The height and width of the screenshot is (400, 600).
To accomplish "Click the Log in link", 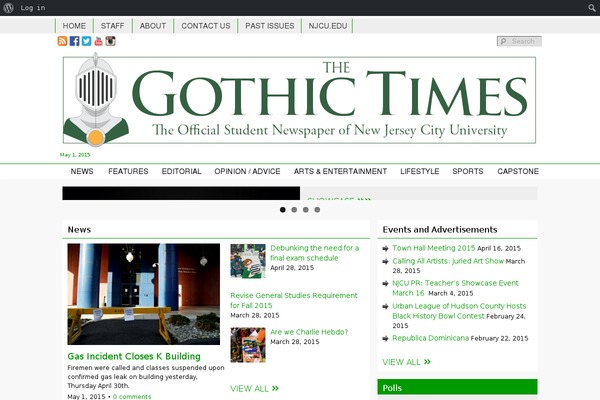I will pos(33,8).
